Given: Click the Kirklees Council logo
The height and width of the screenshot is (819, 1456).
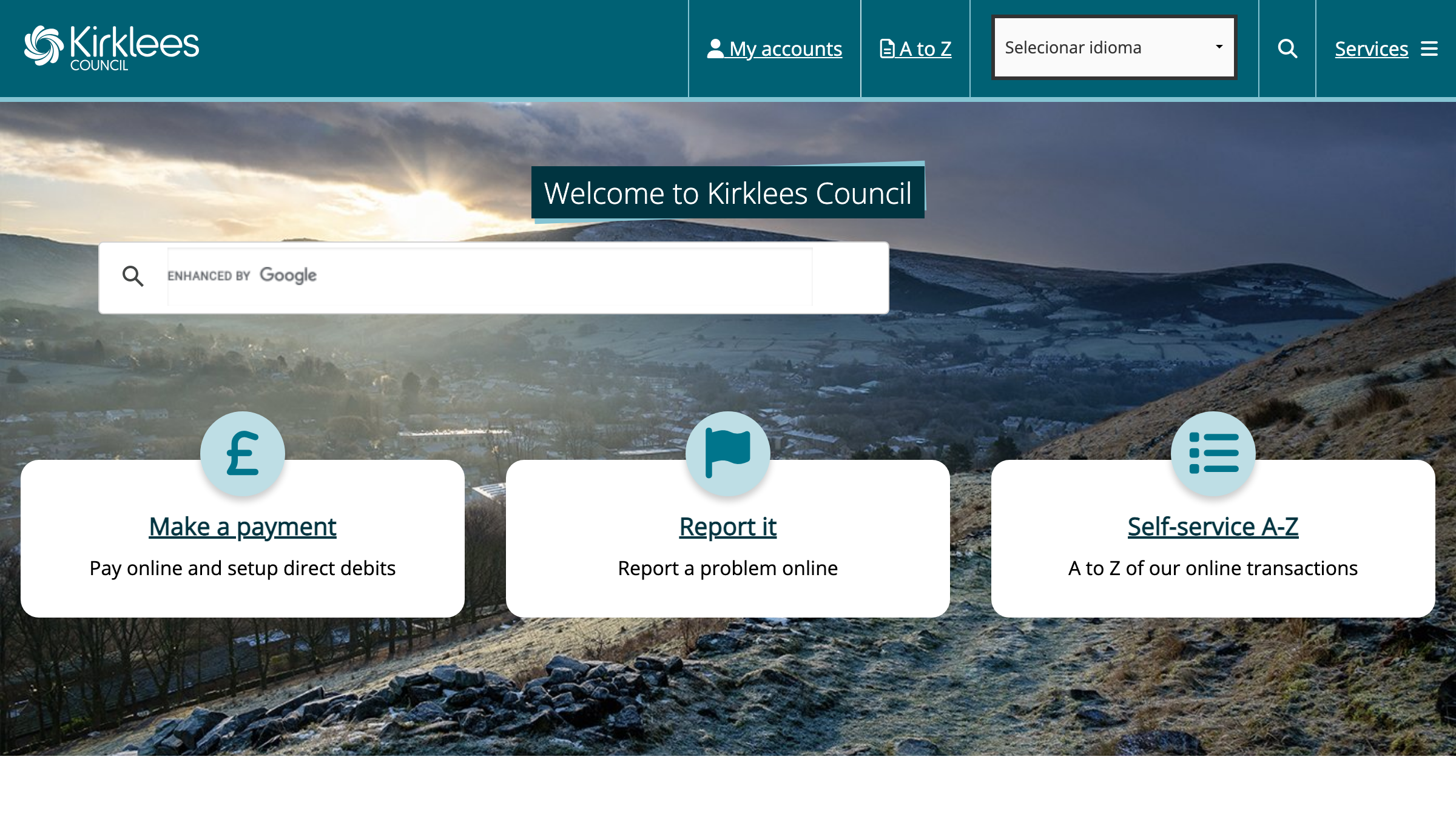Looking at the screenshot, I should (111, 47).
